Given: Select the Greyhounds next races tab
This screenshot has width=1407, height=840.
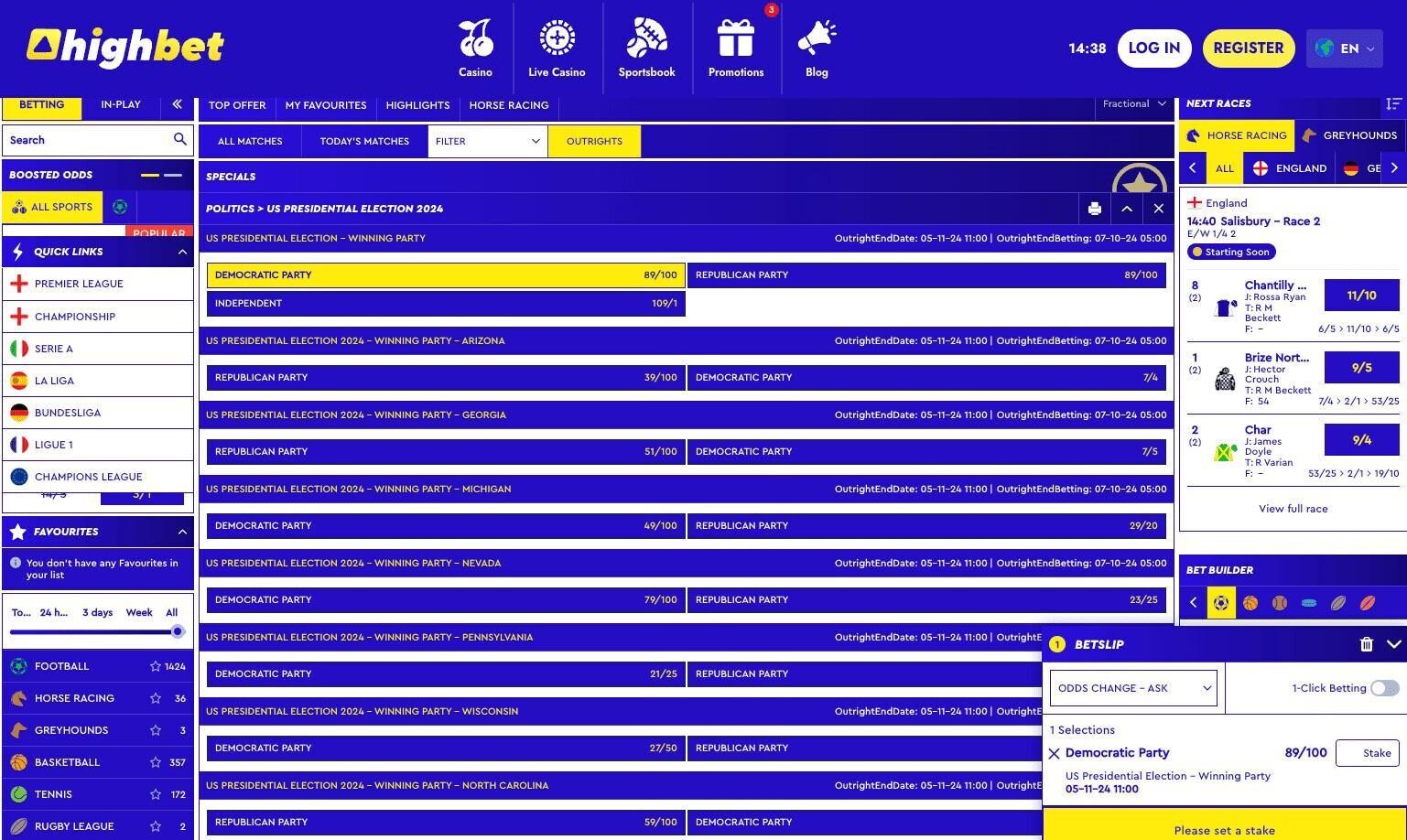Looking at the screenshot, I should (x=1349, y=135).
